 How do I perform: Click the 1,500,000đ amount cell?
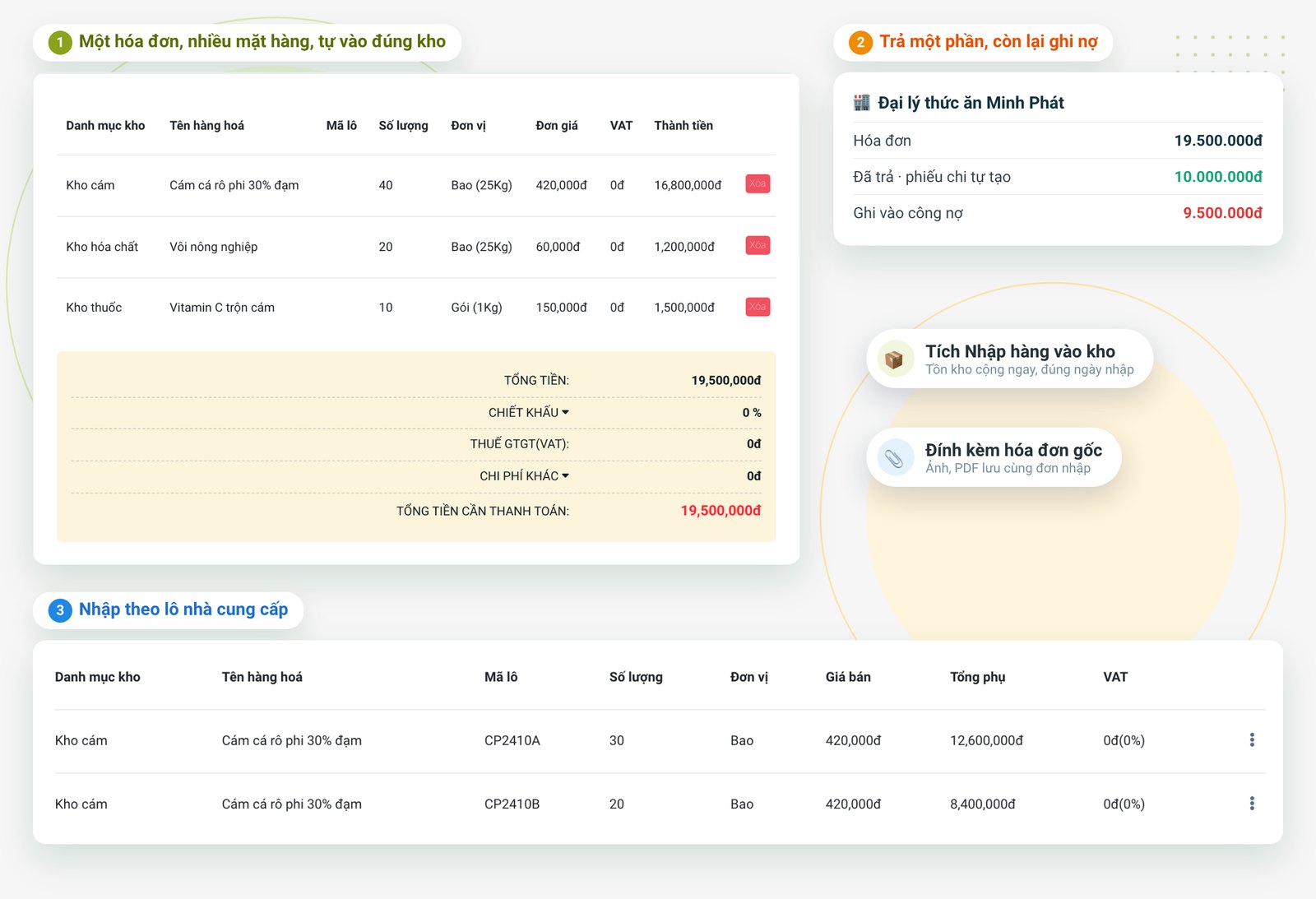click(x=684, y=308)
